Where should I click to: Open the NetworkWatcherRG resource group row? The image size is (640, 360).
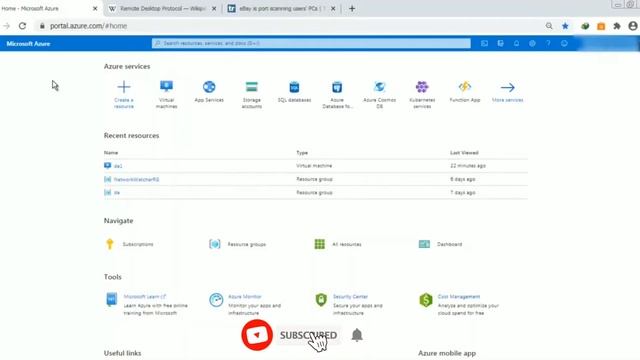(316, 179)
